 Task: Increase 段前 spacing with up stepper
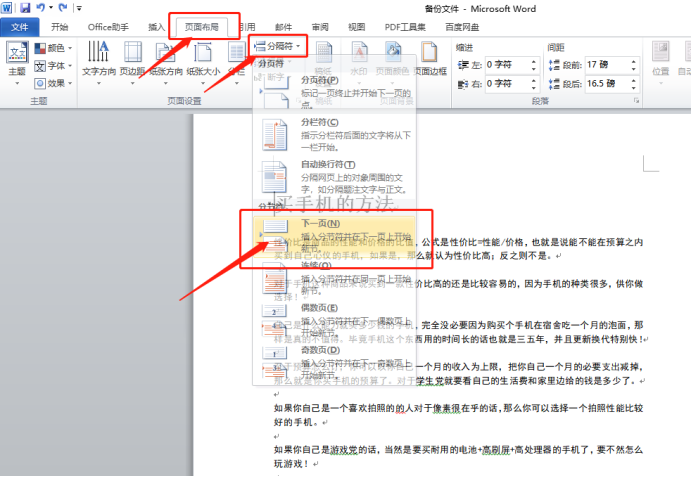pyautogui.click(x=633, y=61)
